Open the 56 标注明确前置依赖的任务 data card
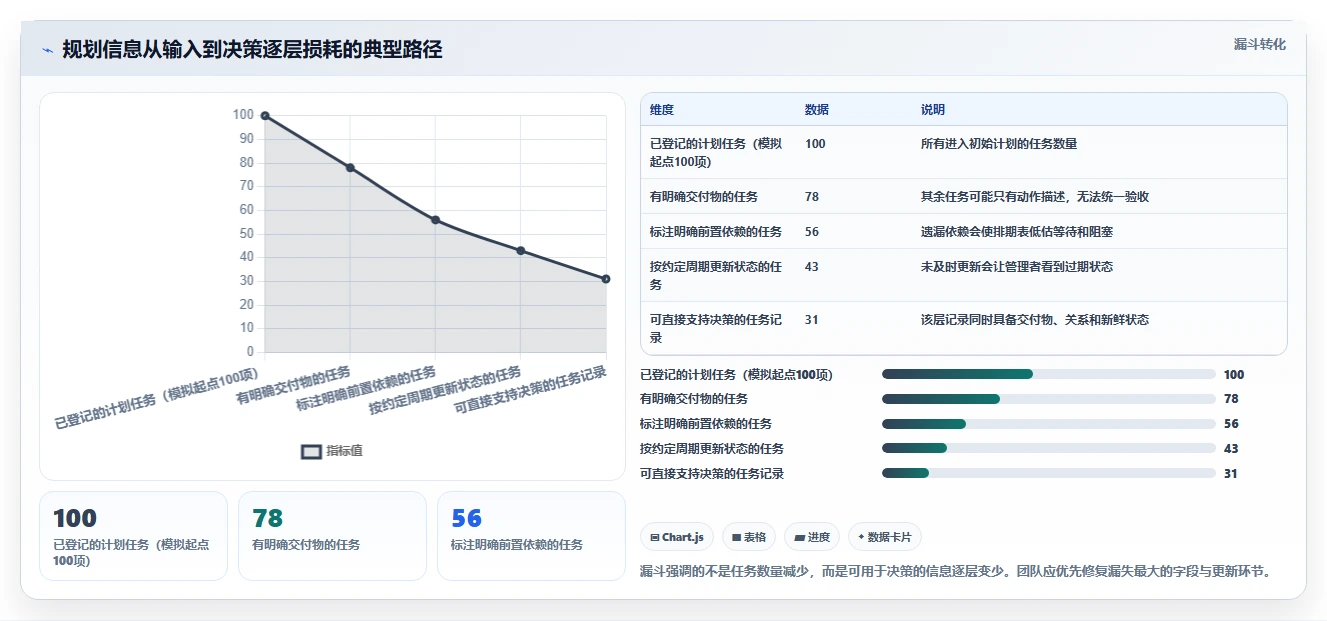1327x621 pixels. coord(531,536)
